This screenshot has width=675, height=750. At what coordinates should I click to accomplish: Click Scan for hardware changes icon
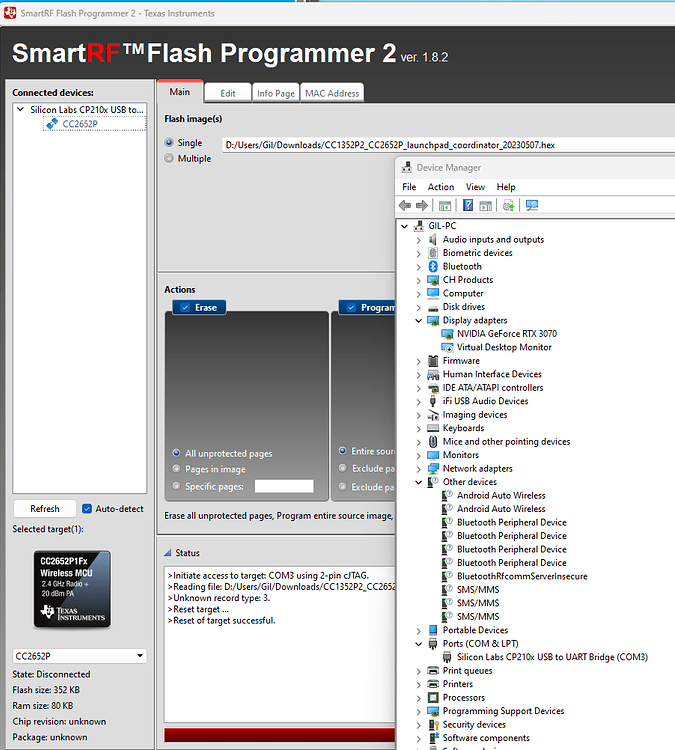(532, 206)
